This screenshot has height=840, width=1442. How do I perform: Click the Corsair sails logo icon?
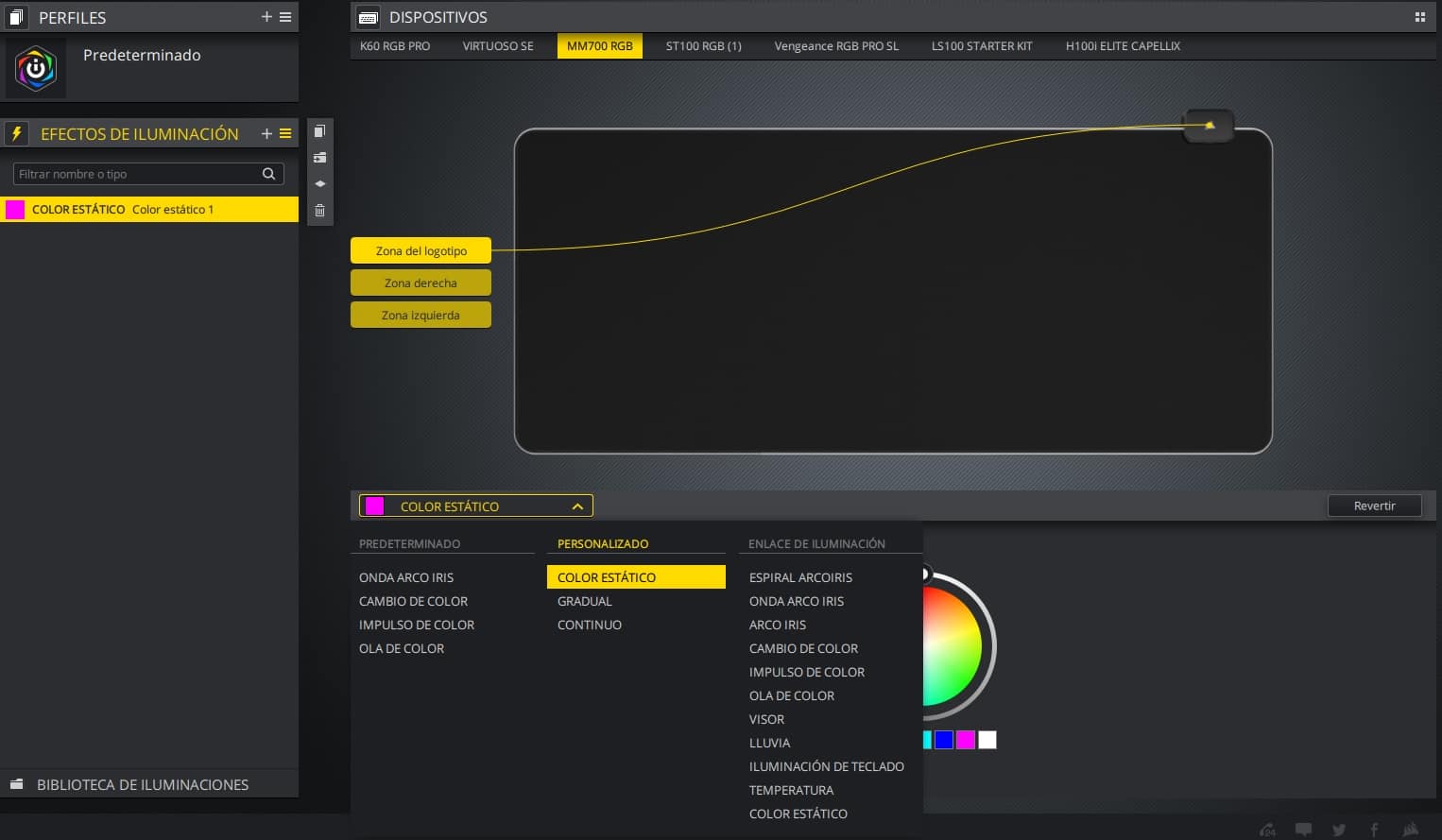click(1410, 830)
